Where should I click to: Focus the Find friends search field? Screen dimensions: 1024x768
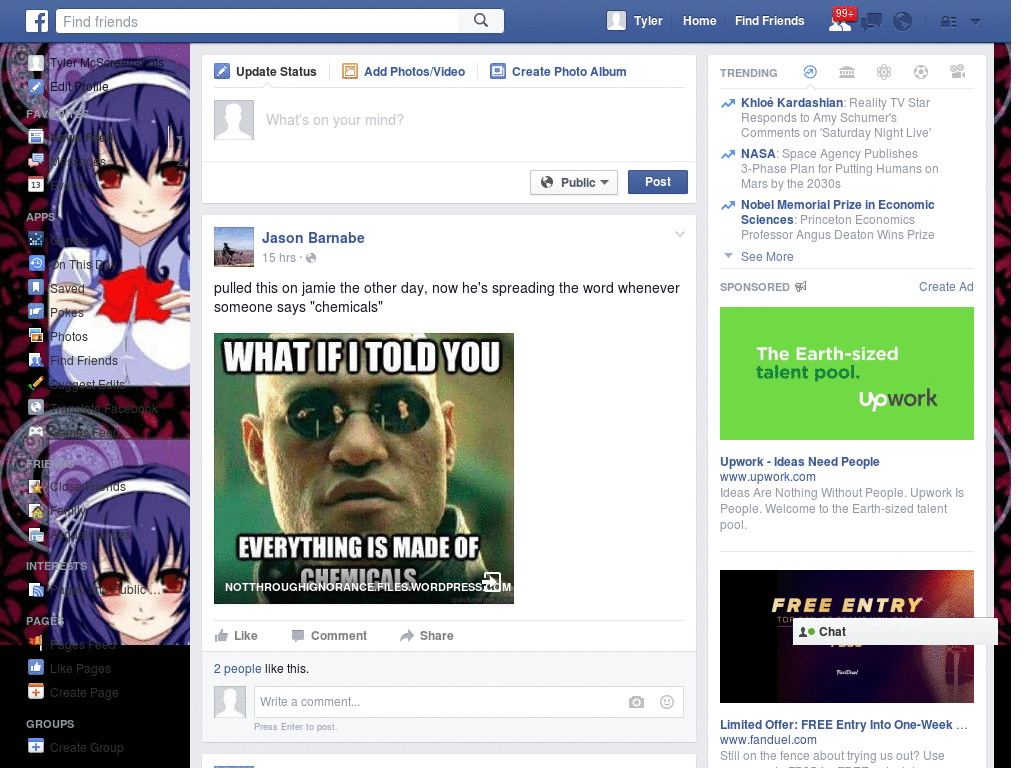pyautogui.click(x=257, y=21)
